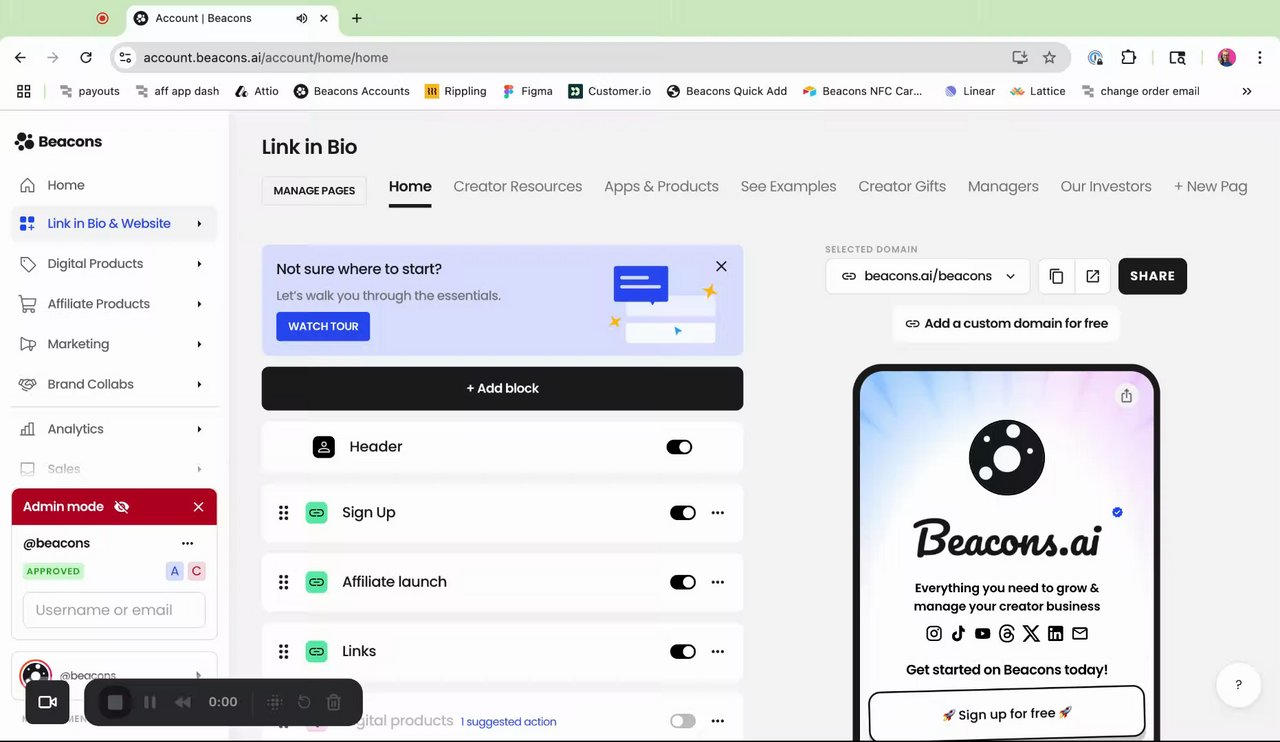Open the selected domain dropdown
Image resolution: width=1280 pixels, height=742 pixels.
928,276
